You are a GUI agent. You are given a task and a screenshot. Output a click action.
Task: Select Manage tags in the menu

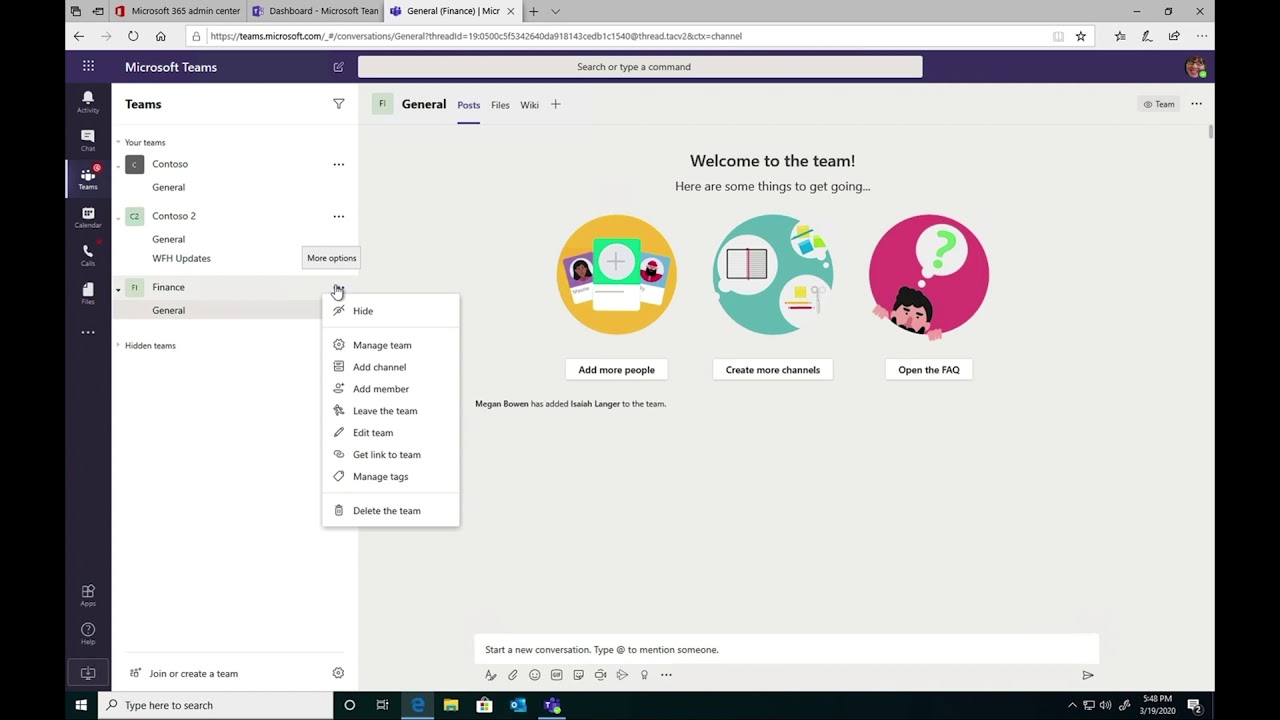pyautogui.click(x=390, y=477)
